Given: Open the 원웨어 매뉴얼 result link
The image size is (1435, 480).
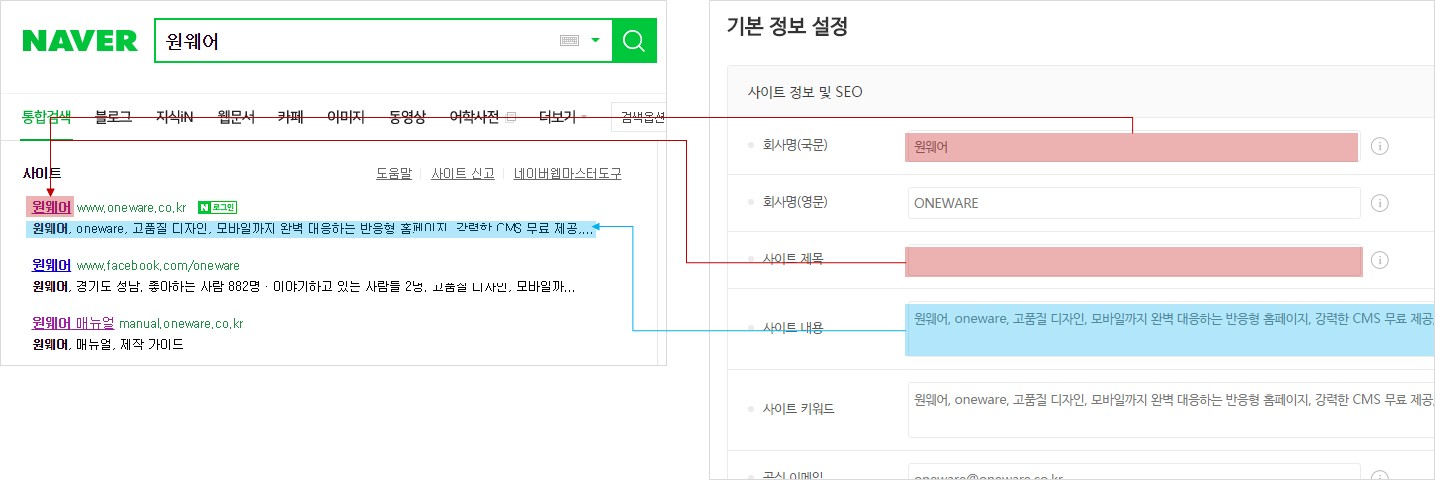Looking at the screenshot, I should pyautogui.click(x=73, y=323).
